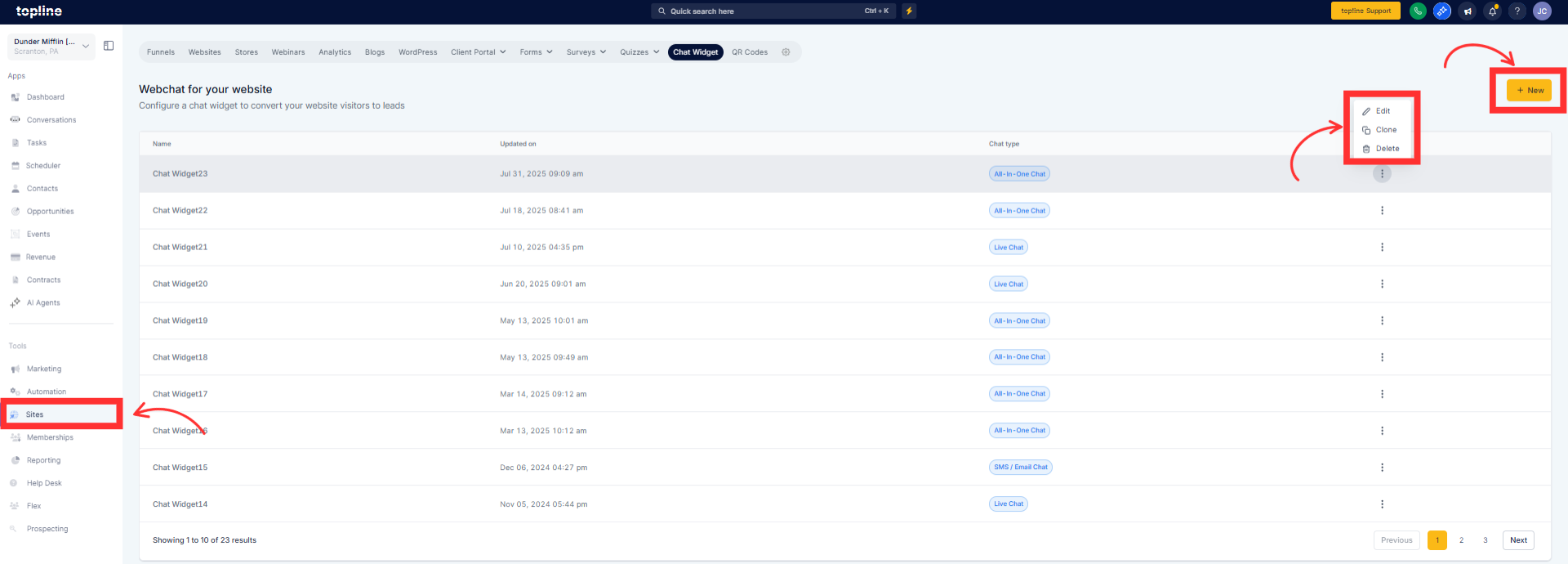
Task: Create a new chat widget with New
Action: pyautogui.click(x=1529, y=91)
